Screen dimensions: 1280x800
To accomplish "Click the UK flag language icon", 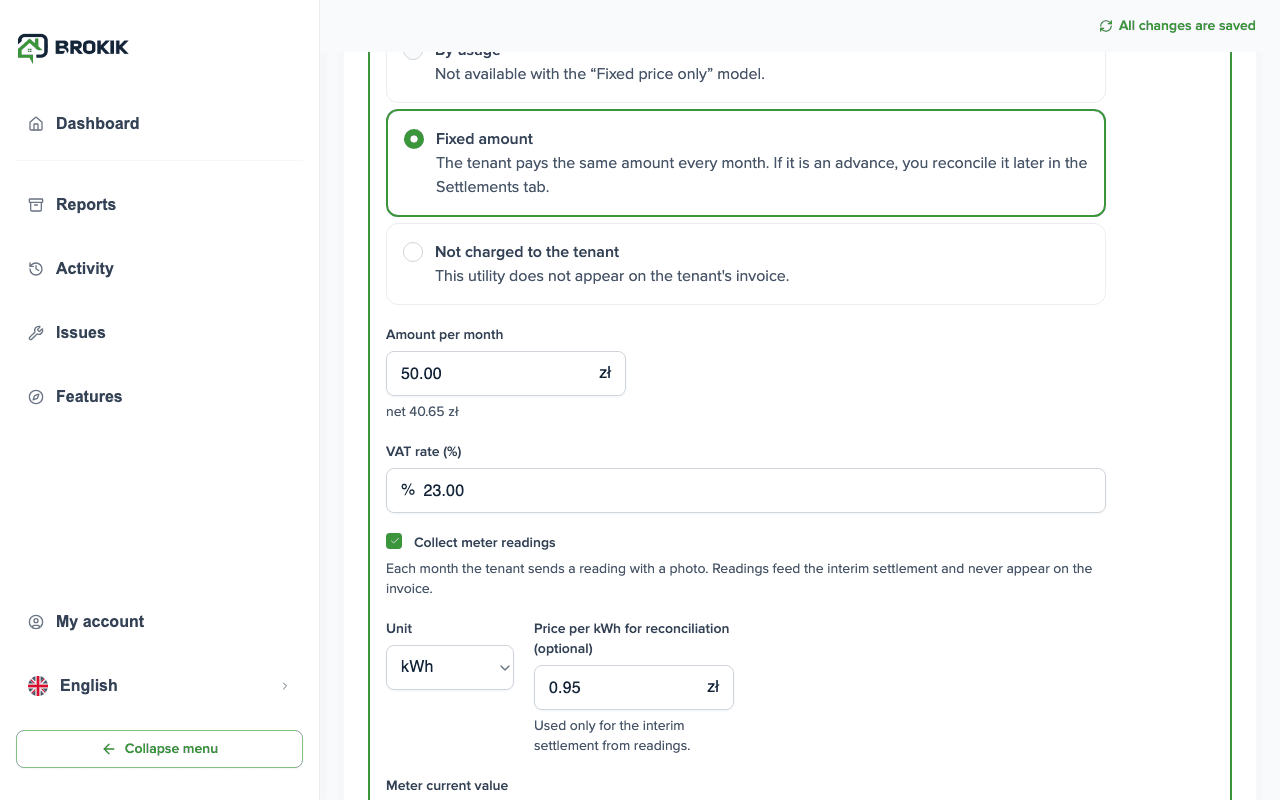I will 38,686.
